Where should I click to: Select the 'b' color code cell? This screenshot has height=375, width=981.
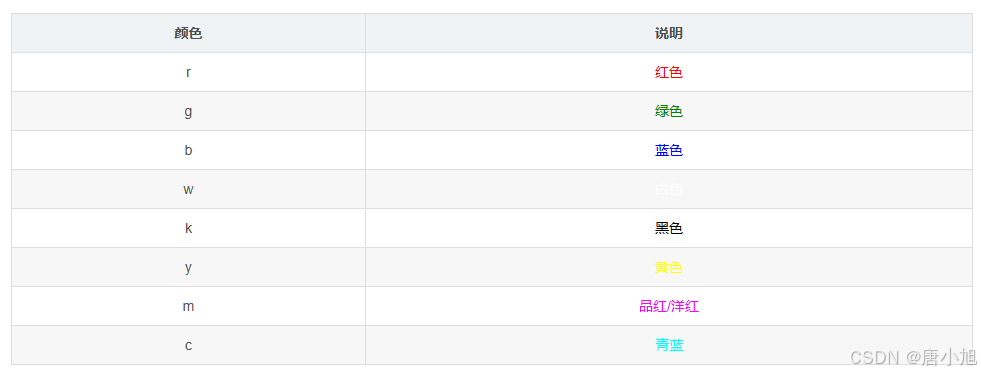click(x=188, y=150)
